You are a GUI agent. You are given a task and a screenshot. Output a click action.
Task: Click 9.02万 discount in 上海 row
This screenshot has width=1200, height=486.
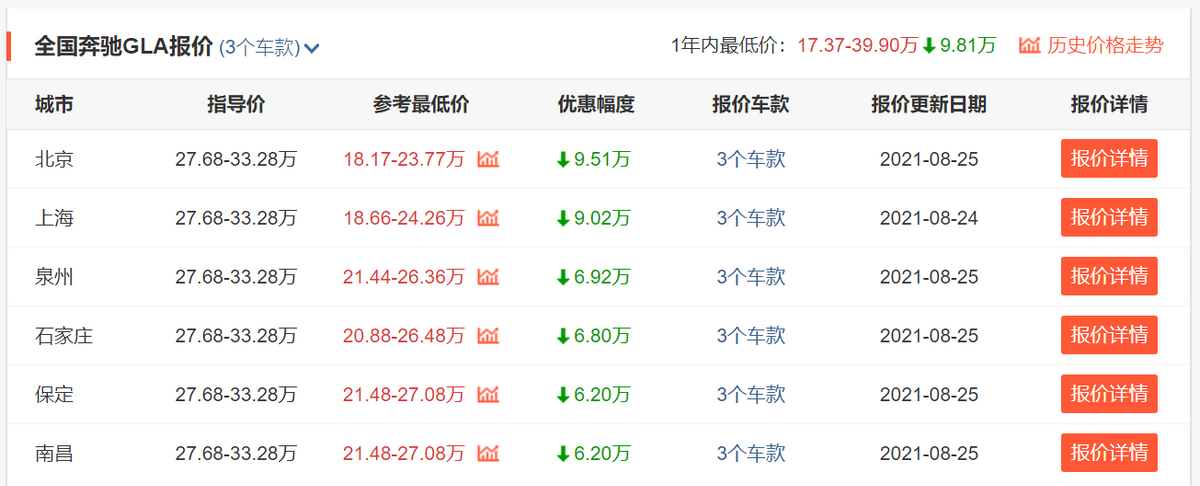[x=602, y=218]
